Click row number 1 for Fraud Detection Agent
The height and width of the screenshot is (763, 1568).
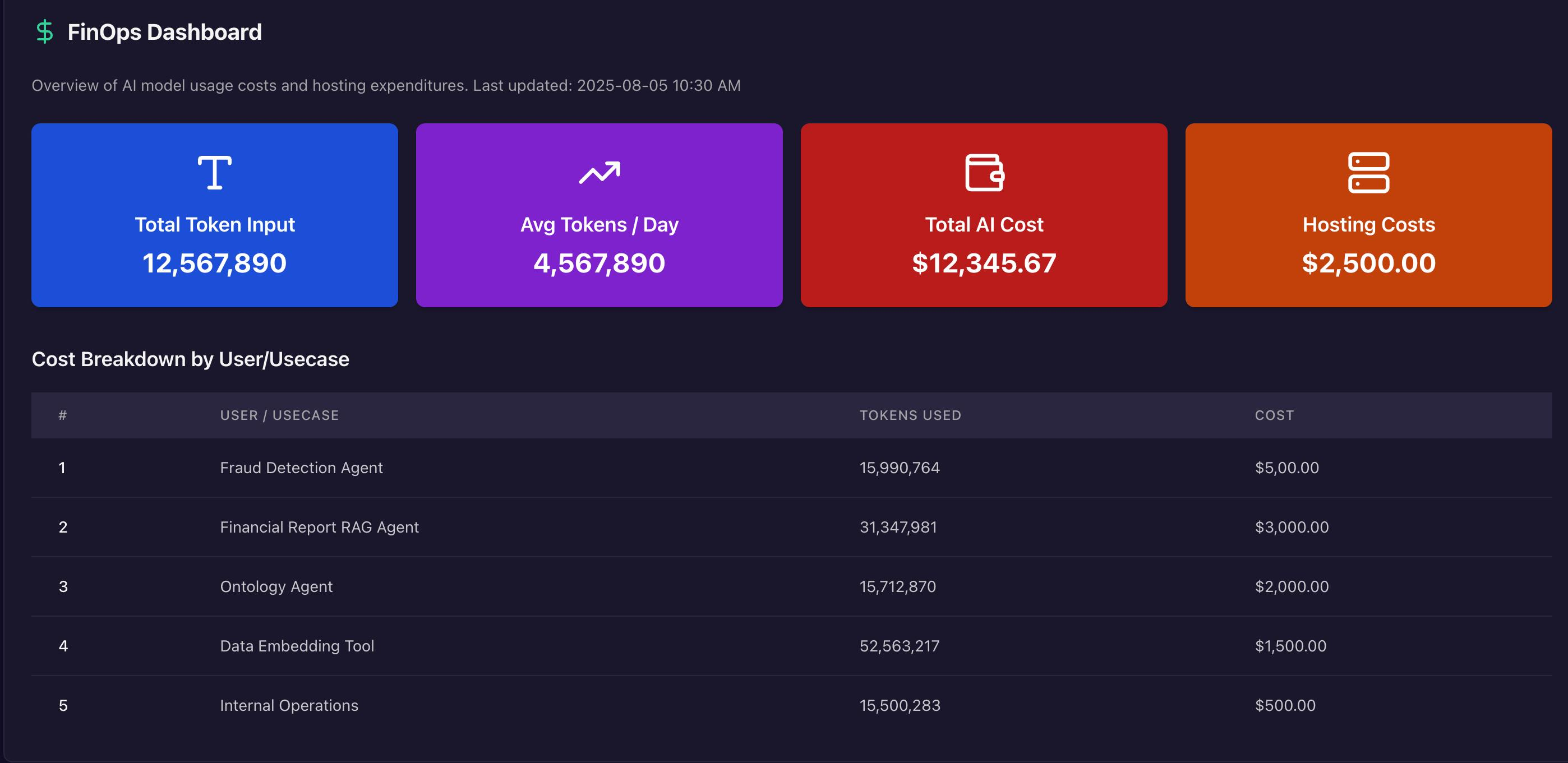62,468
